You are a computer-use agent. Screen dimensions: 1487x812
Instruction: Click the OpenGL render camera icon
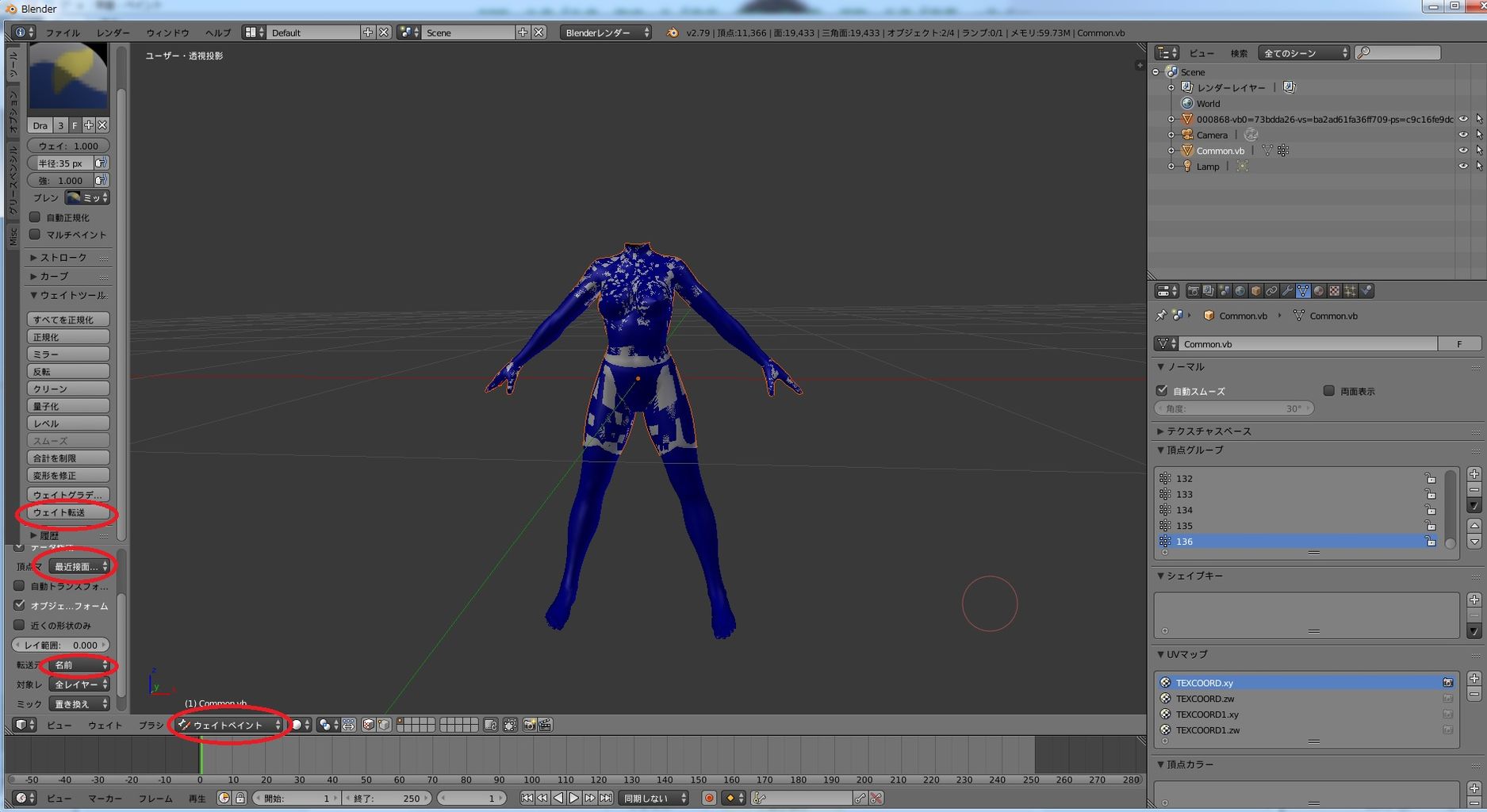coord(529,725)
